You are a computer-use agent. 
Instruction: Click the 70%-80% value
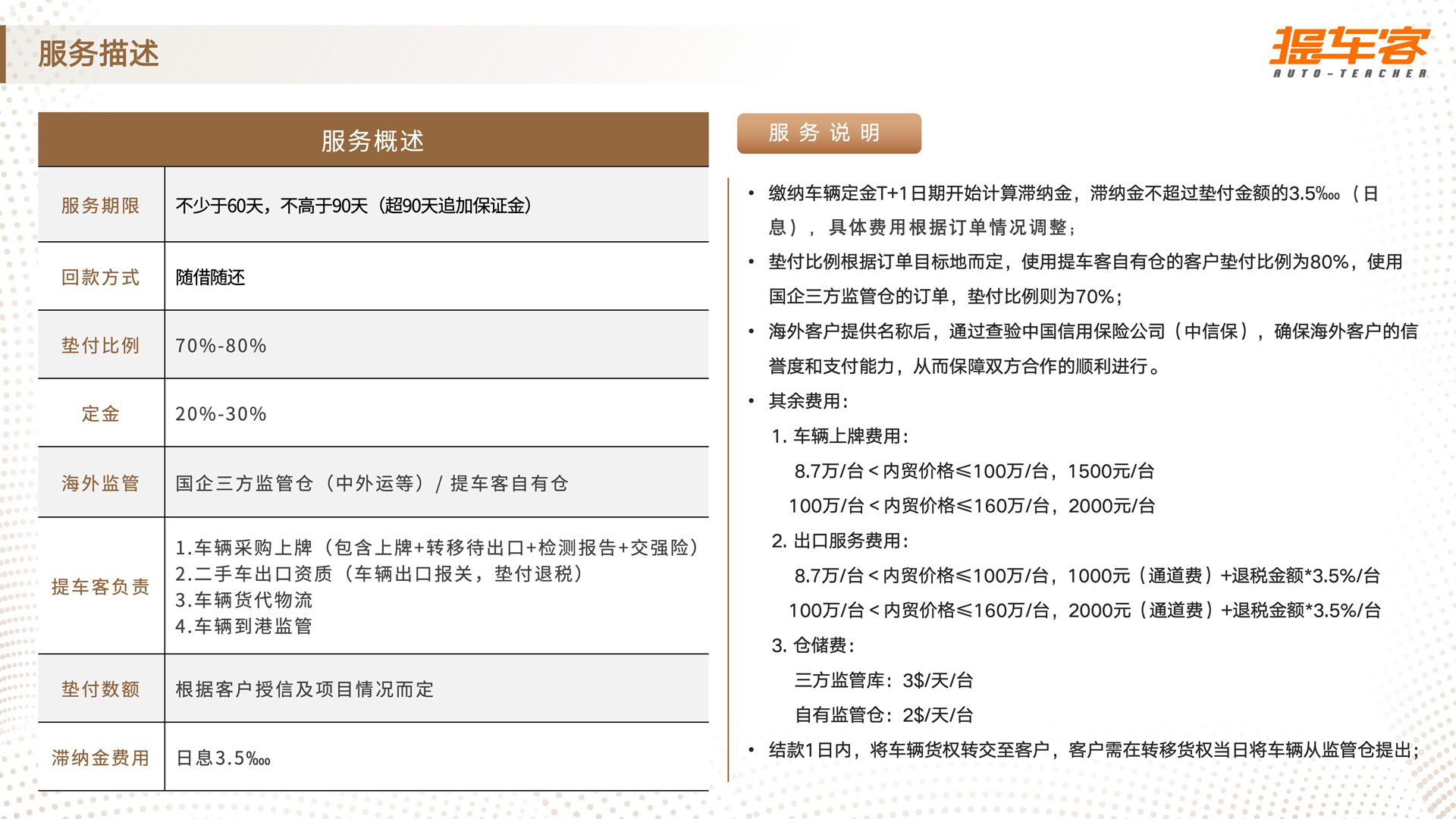pos(221,346)
